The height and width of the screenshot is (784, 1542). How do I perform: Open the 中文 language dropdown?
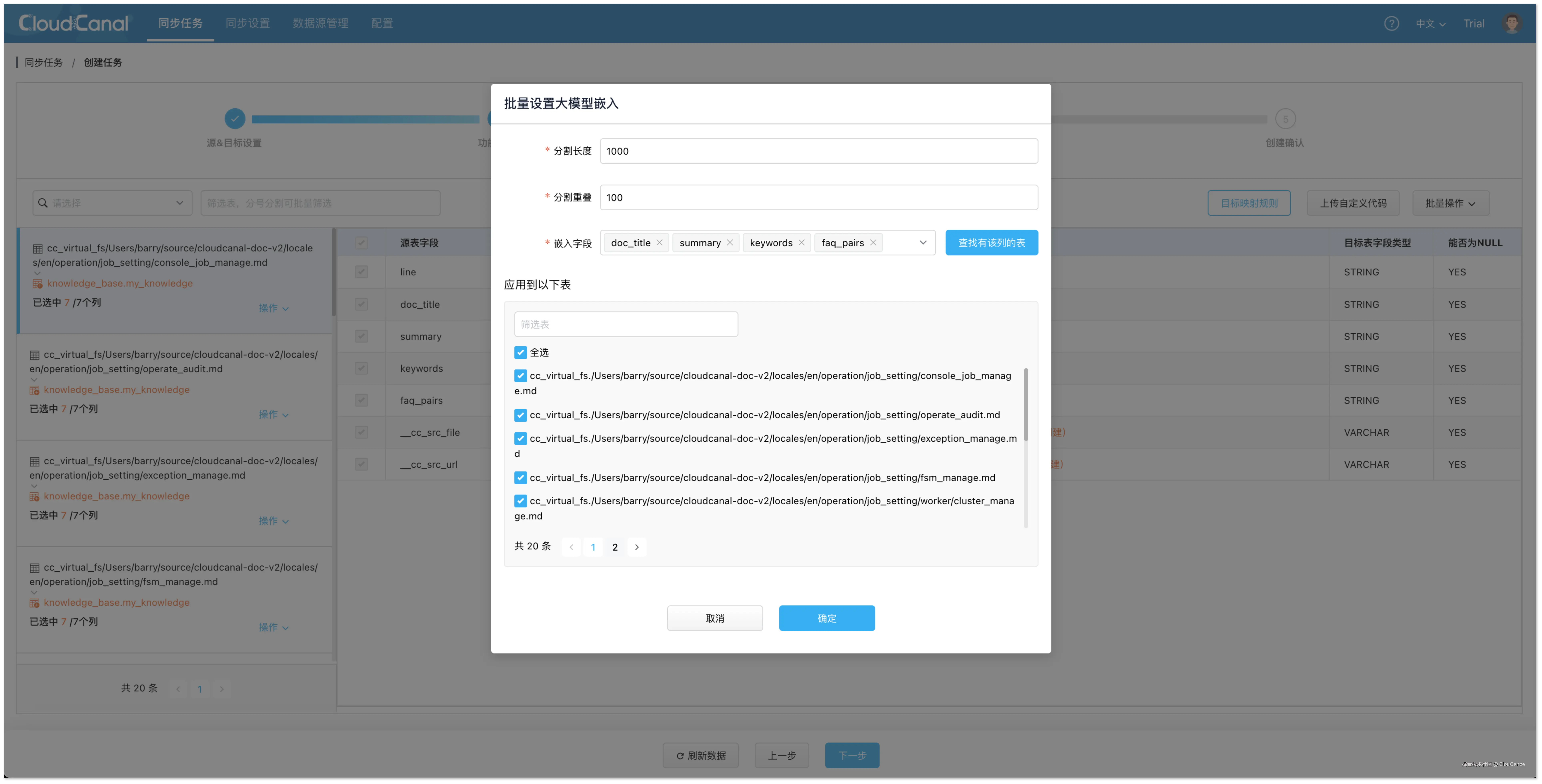[1429, 23]
